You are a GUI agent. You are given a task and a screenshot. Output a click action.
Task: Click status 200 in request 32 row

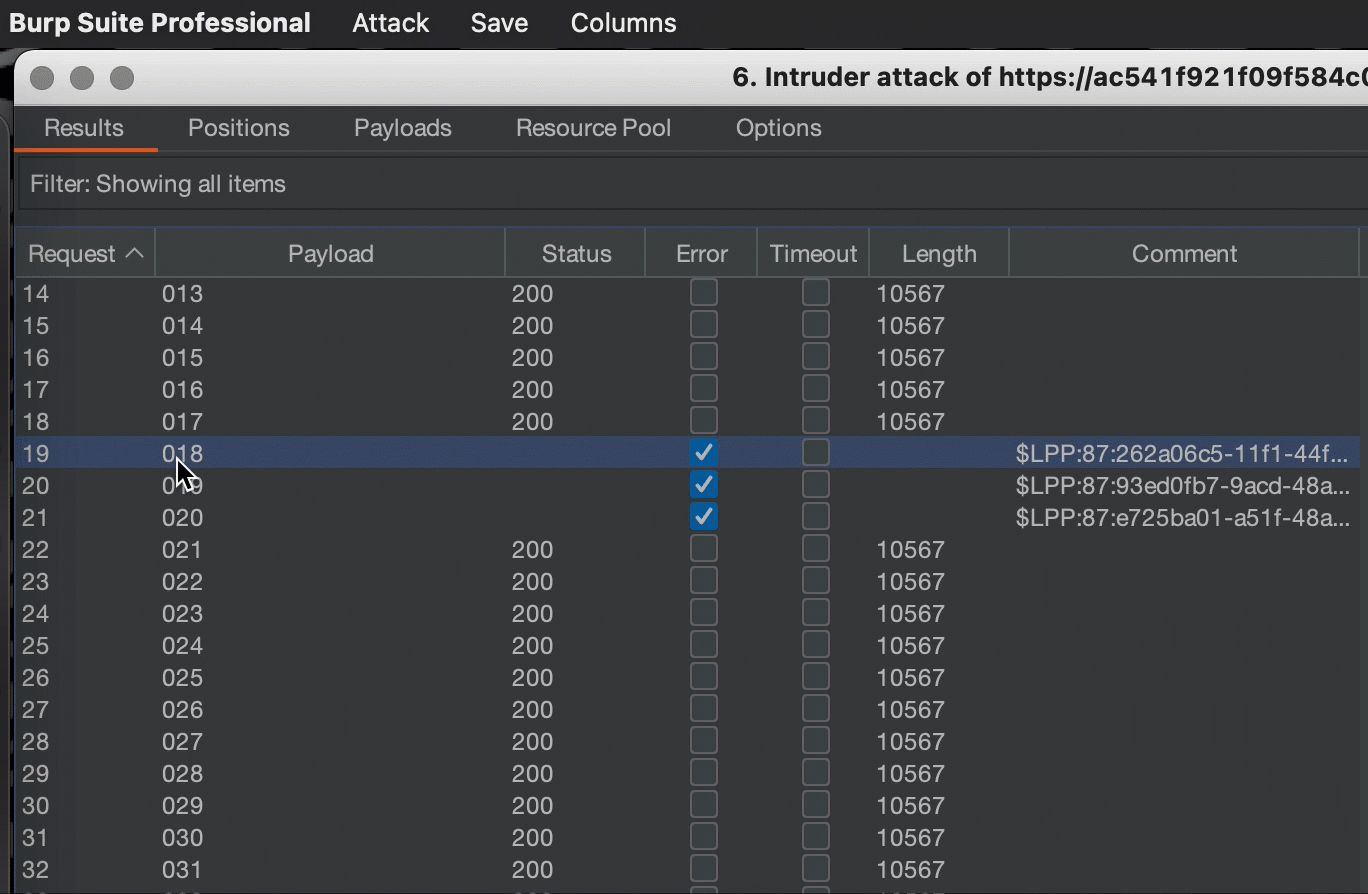click(x=532, y=870)
